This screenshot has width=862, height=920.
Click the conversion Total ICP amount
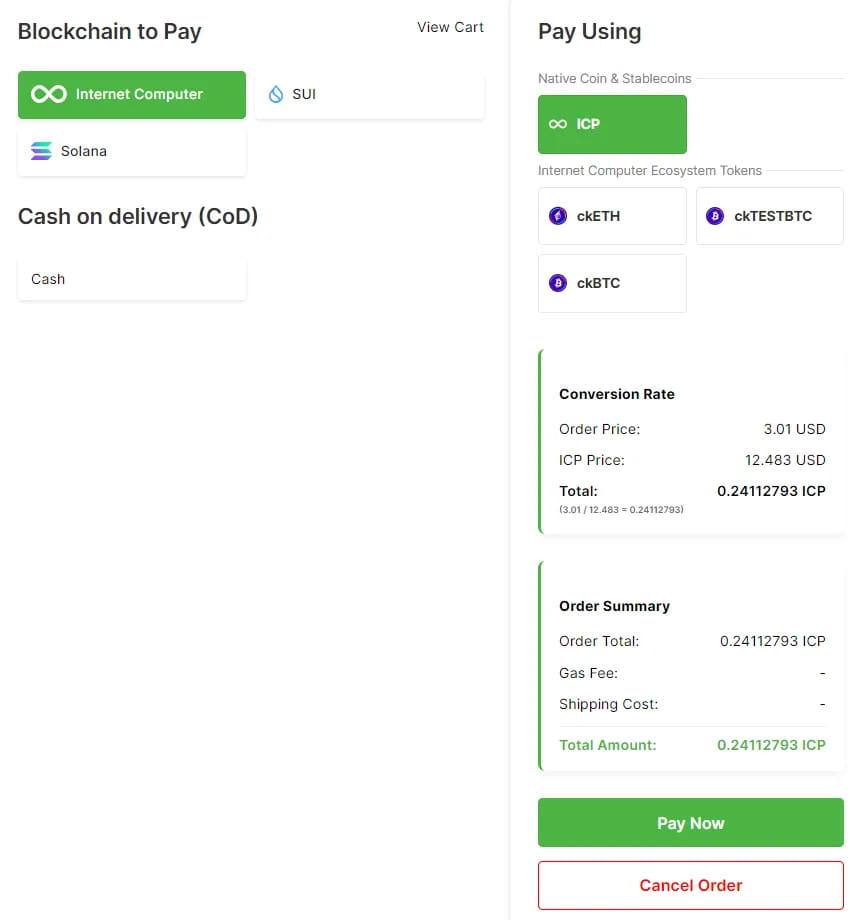pos(771,491)
